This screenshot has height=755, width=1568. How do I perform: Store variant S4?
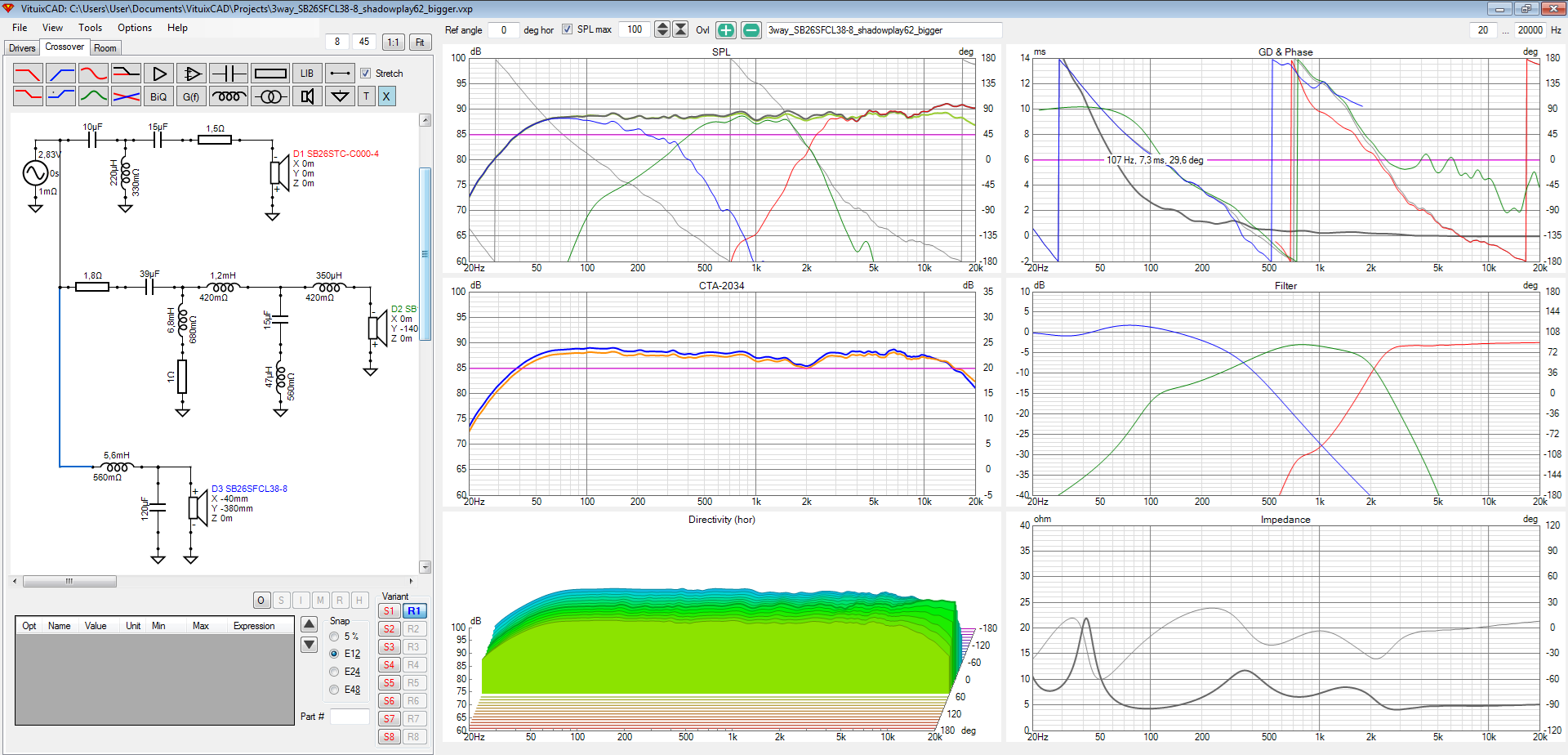tap(390, 665)
